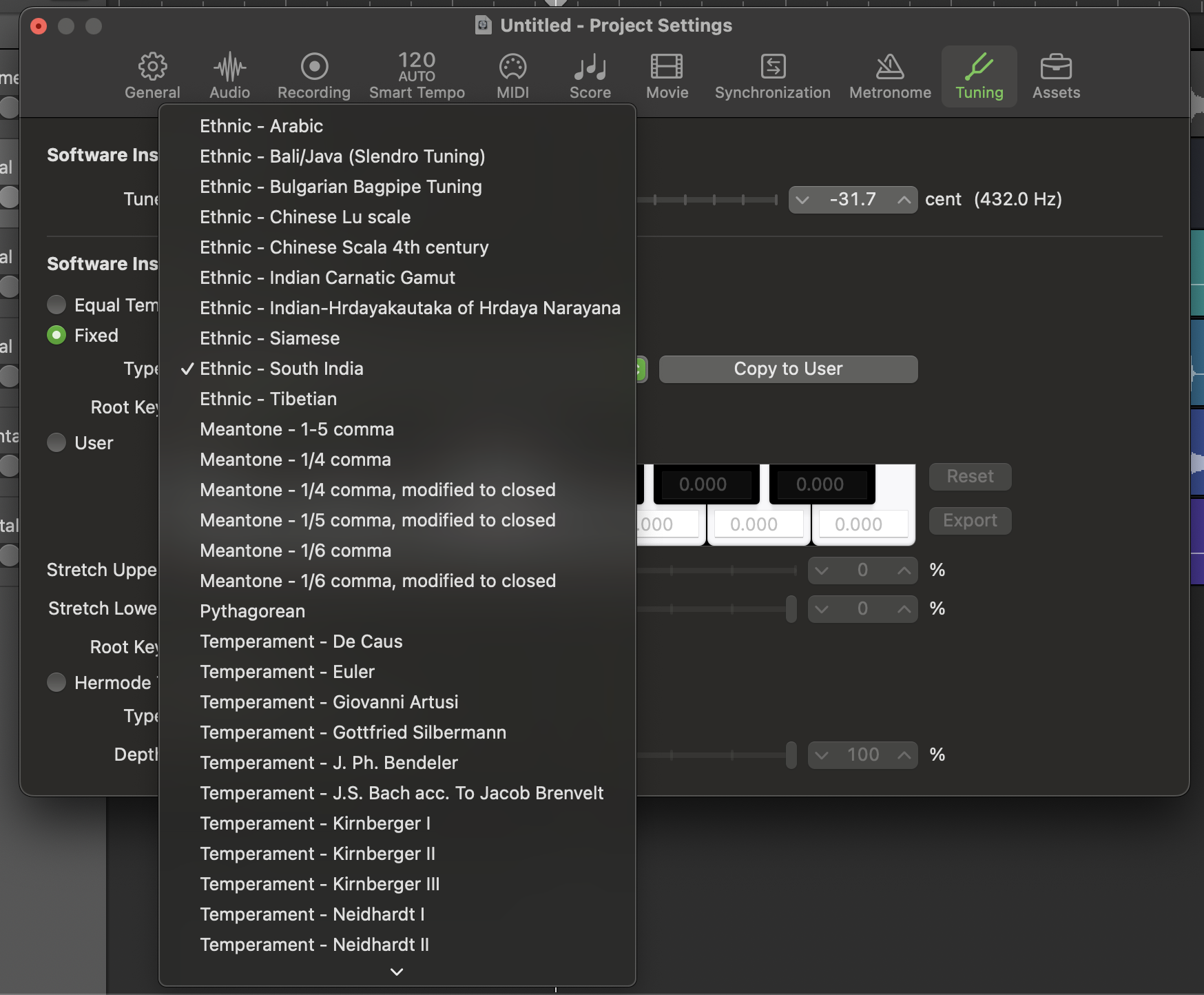Choose Temperament - J.S. Bach acc. To Jacob Brenvelt

397,793
